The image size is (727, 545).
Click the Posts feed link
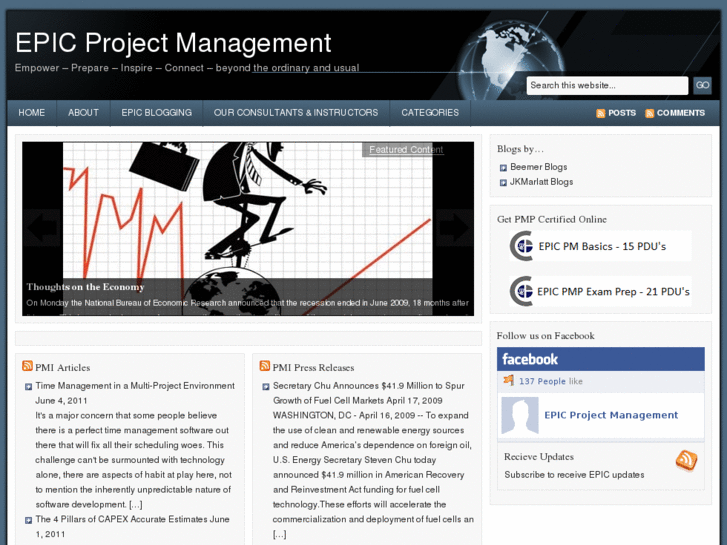tap(622, 113)
